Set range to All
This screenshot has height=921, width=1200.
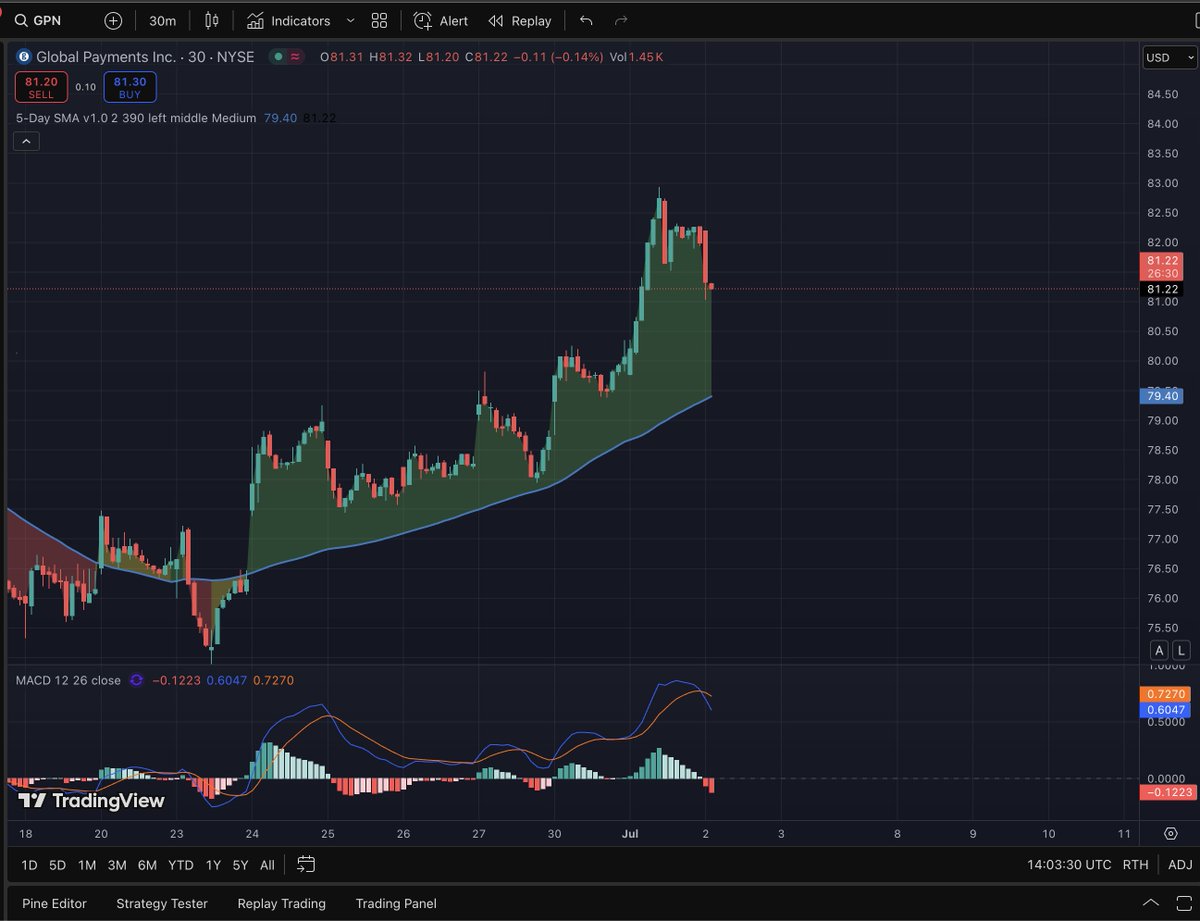point(267,865)
